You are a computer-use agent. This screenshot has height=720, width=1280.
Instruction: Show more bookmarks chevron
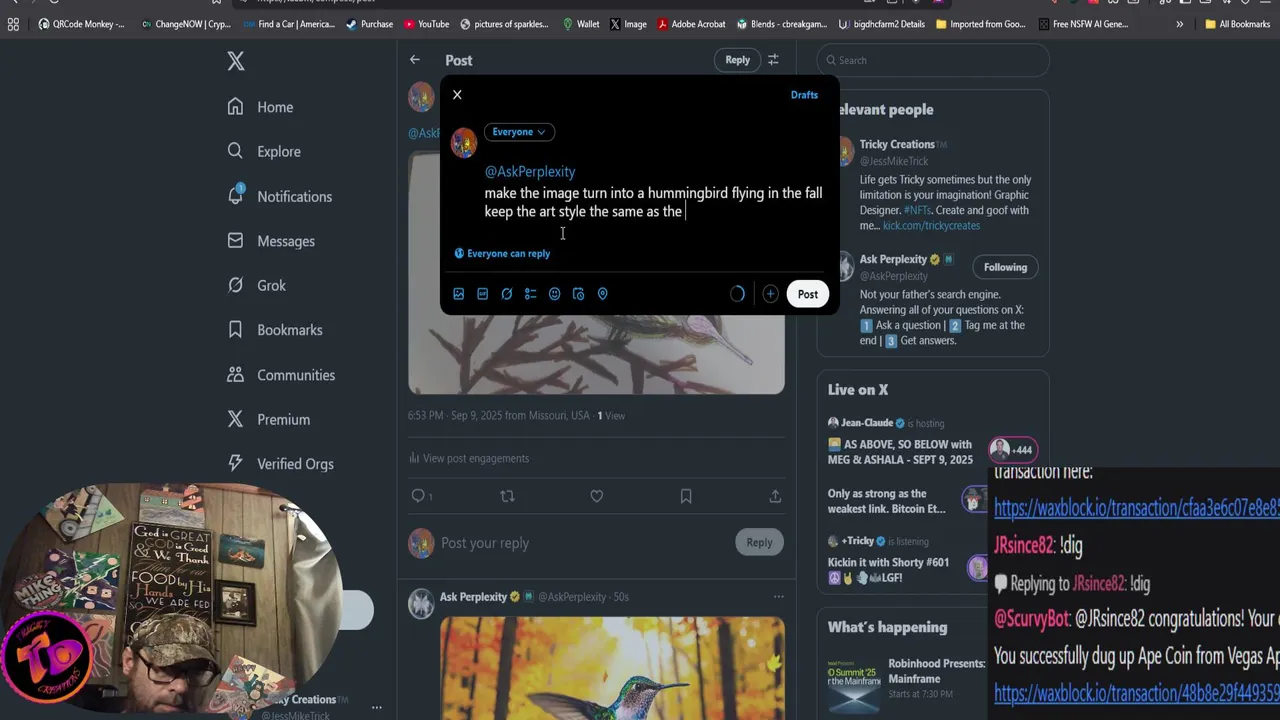pyautogui.click(x=1179, y=24)
